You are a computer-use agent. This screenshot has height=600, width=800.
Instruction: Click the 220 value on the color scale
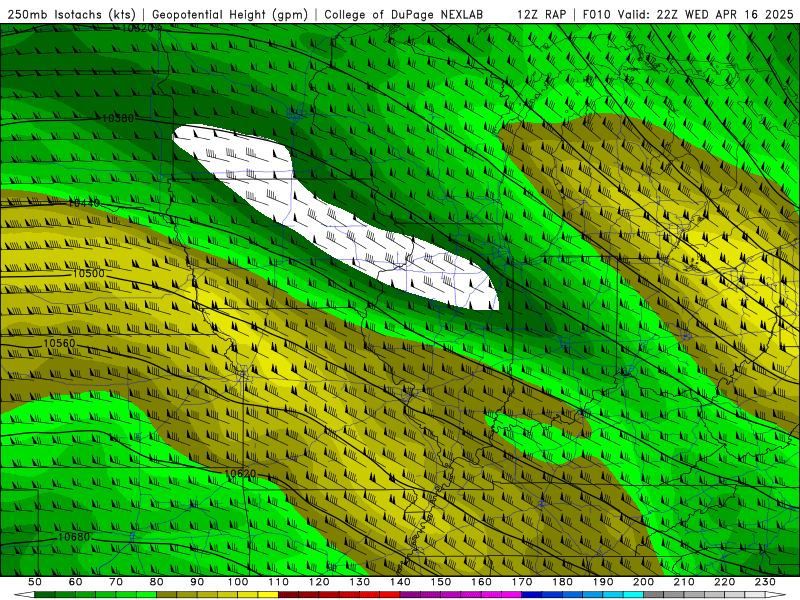[x=725, y=582]
